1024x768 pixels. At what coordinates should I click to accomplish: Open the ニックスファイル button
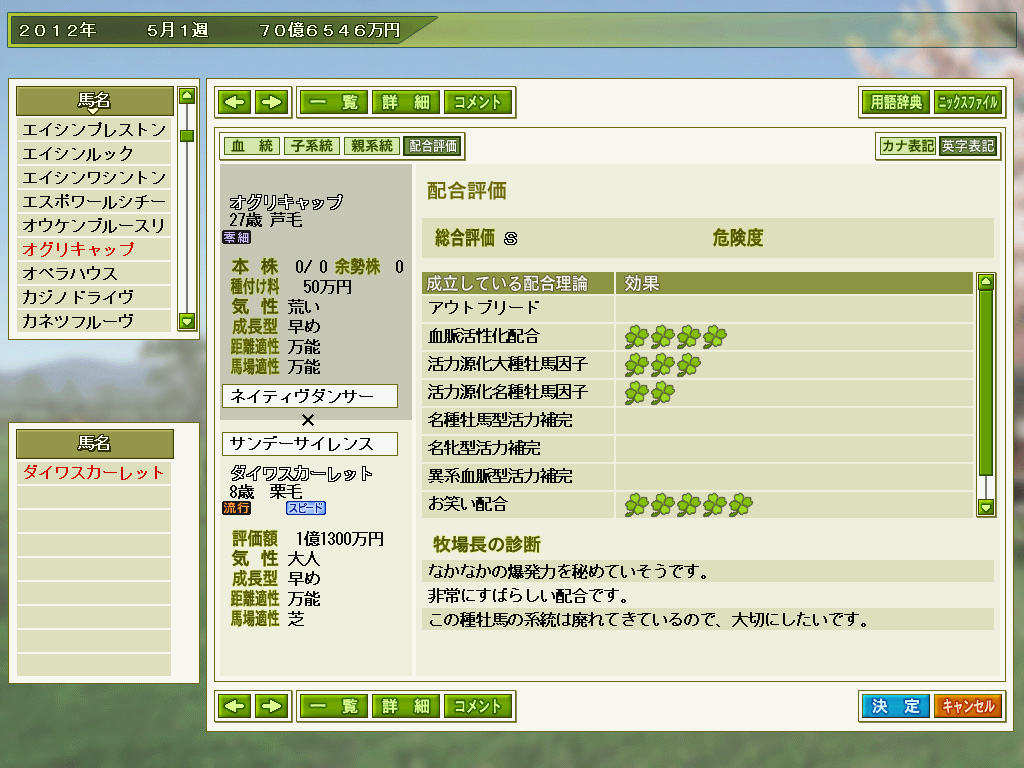(x=968, y=102)
